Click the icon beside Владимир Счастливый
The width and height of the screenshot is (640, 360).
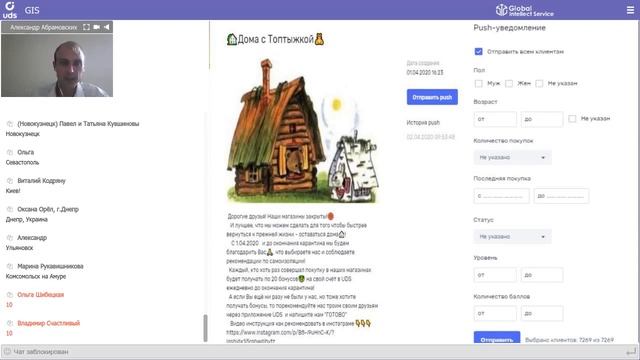coord(10,323)
